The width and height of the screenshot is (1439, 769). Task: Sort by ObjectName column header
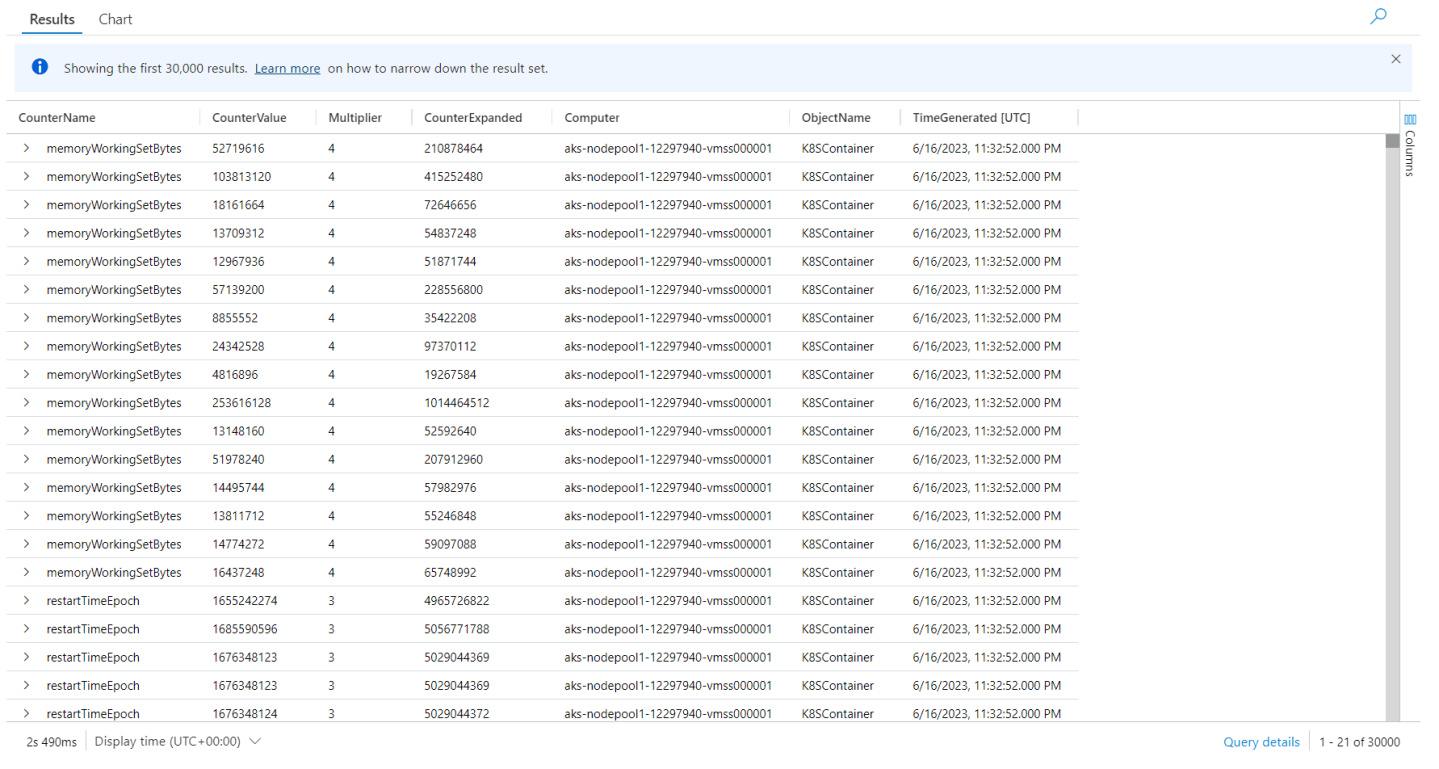[836, 118]
